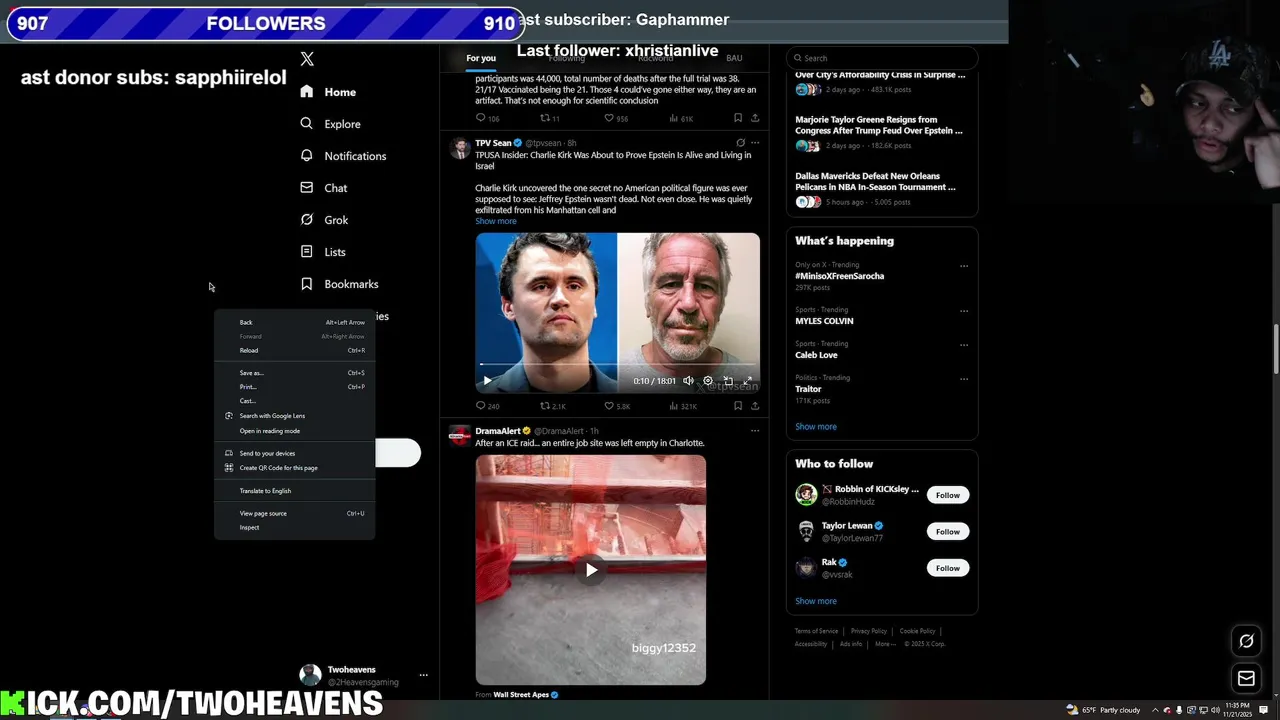The height and width of the screenshot is (720, 1280).
Task: Click the Search X input field
Action: point(881,58)
